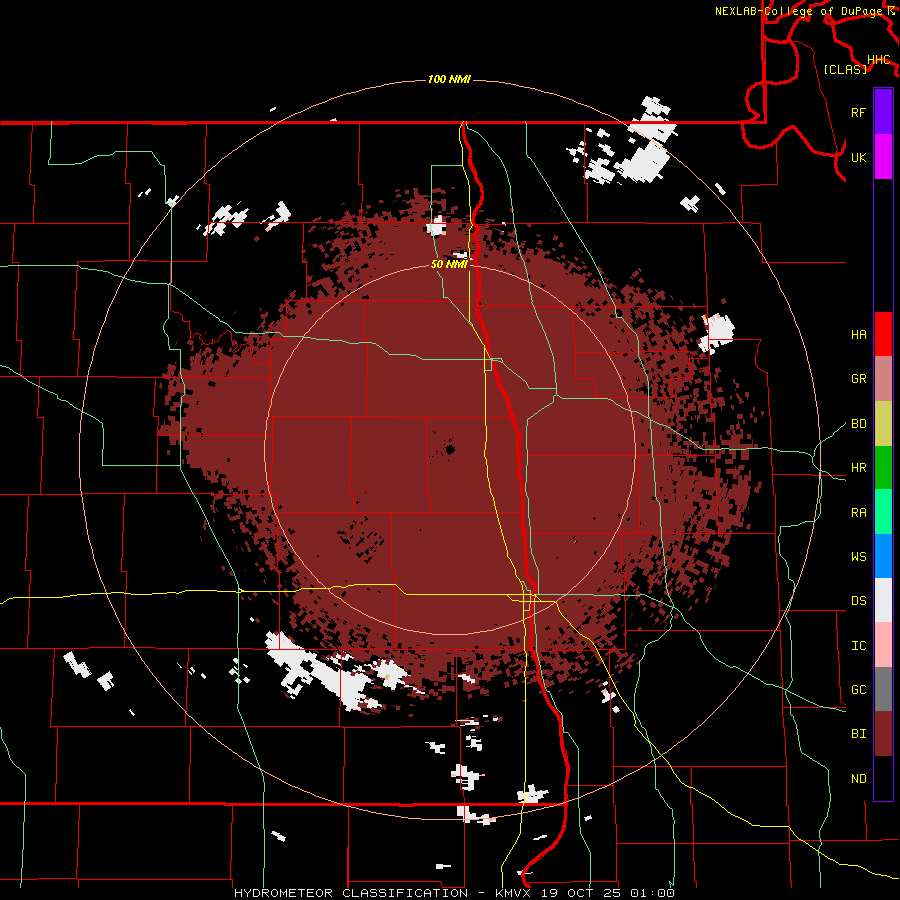Click the HA legend label text
This screenshot has width=900, height=900.
coord(858,335)
